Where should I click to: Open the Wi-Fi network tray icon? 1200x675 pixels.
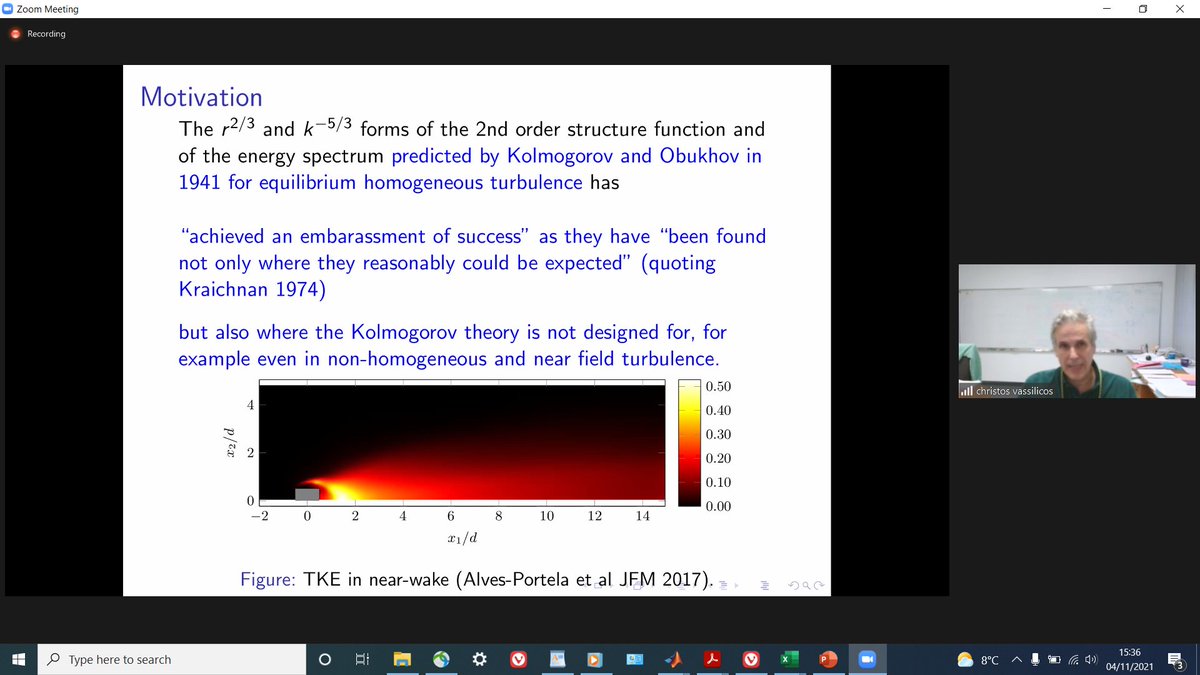pos(1073,660)
